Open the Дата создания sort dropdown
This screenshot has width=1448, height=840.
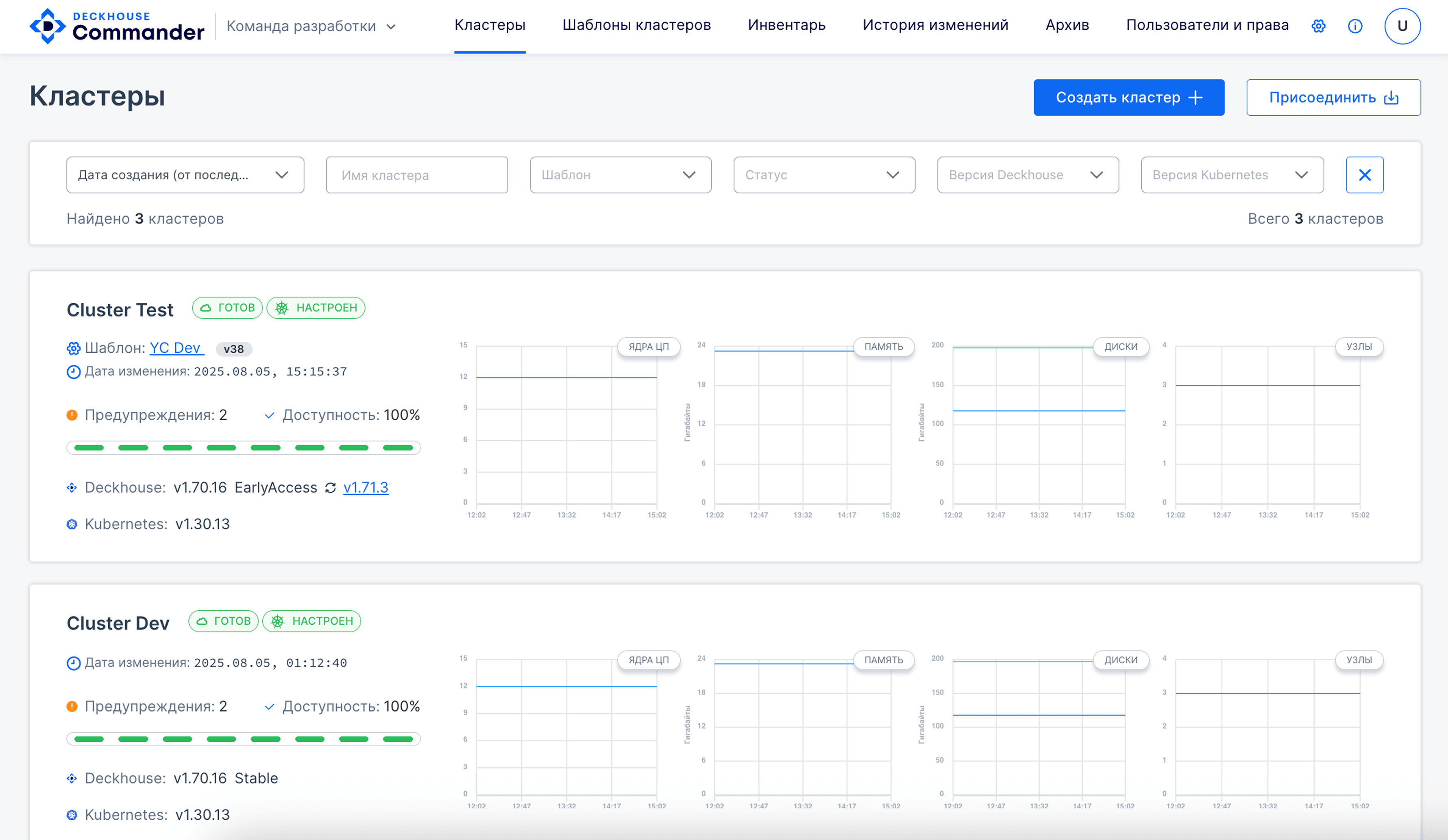click(185, 175)
